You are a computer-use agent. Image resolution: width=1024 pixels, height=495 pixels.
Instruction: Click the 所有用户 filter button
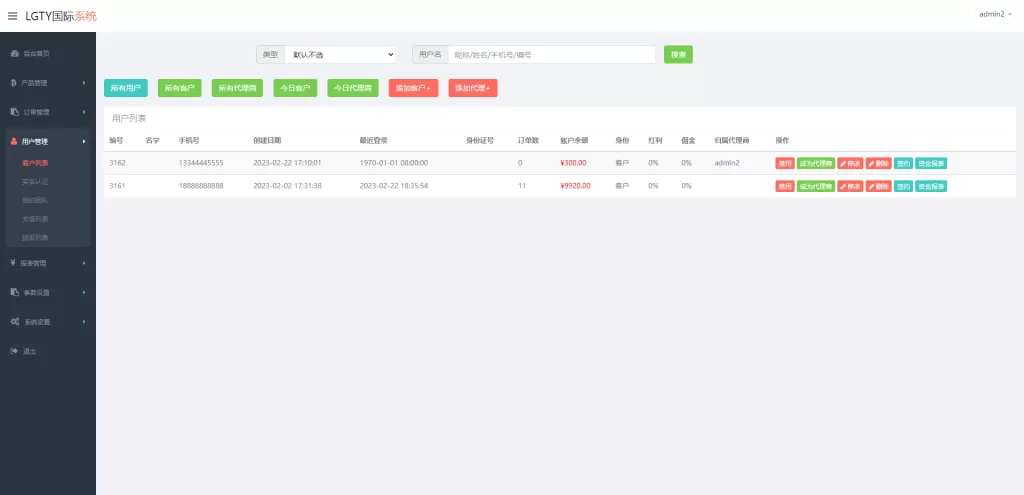[126, 88]
